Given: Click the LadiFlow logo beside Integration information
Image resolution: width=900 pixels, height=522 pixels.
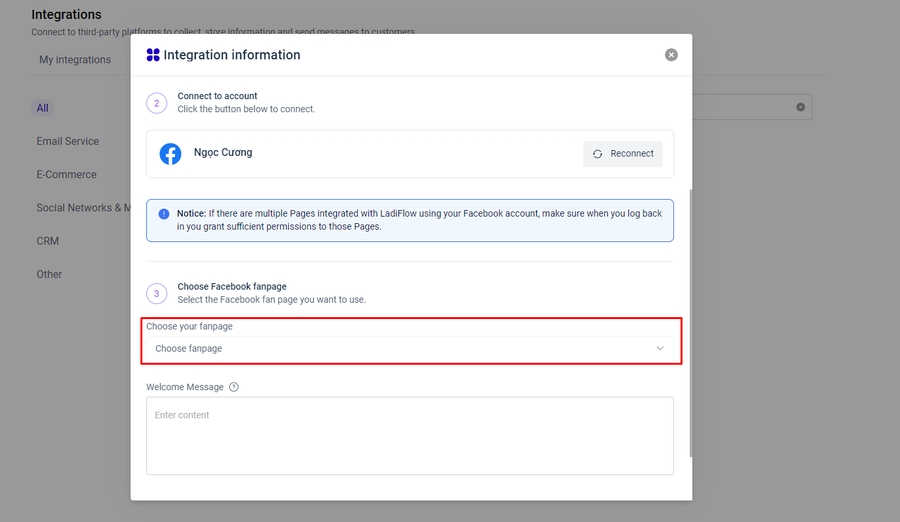Looking at the screenshot, I should (x=153, y=55).
